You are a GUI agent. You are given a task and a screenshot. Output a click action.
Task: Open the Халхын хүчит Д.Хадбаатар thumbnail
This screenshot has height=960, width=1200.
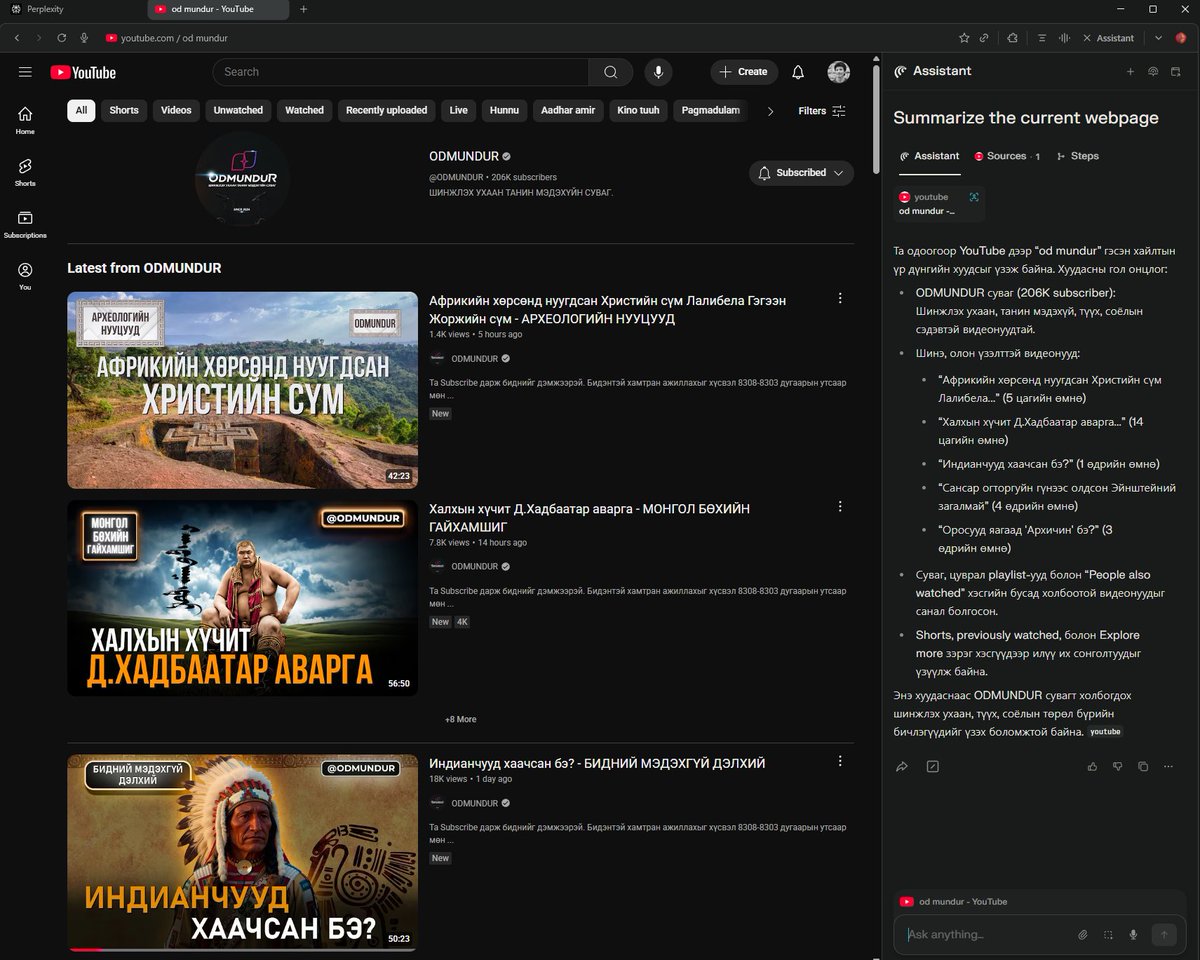(x=243, y=598)
